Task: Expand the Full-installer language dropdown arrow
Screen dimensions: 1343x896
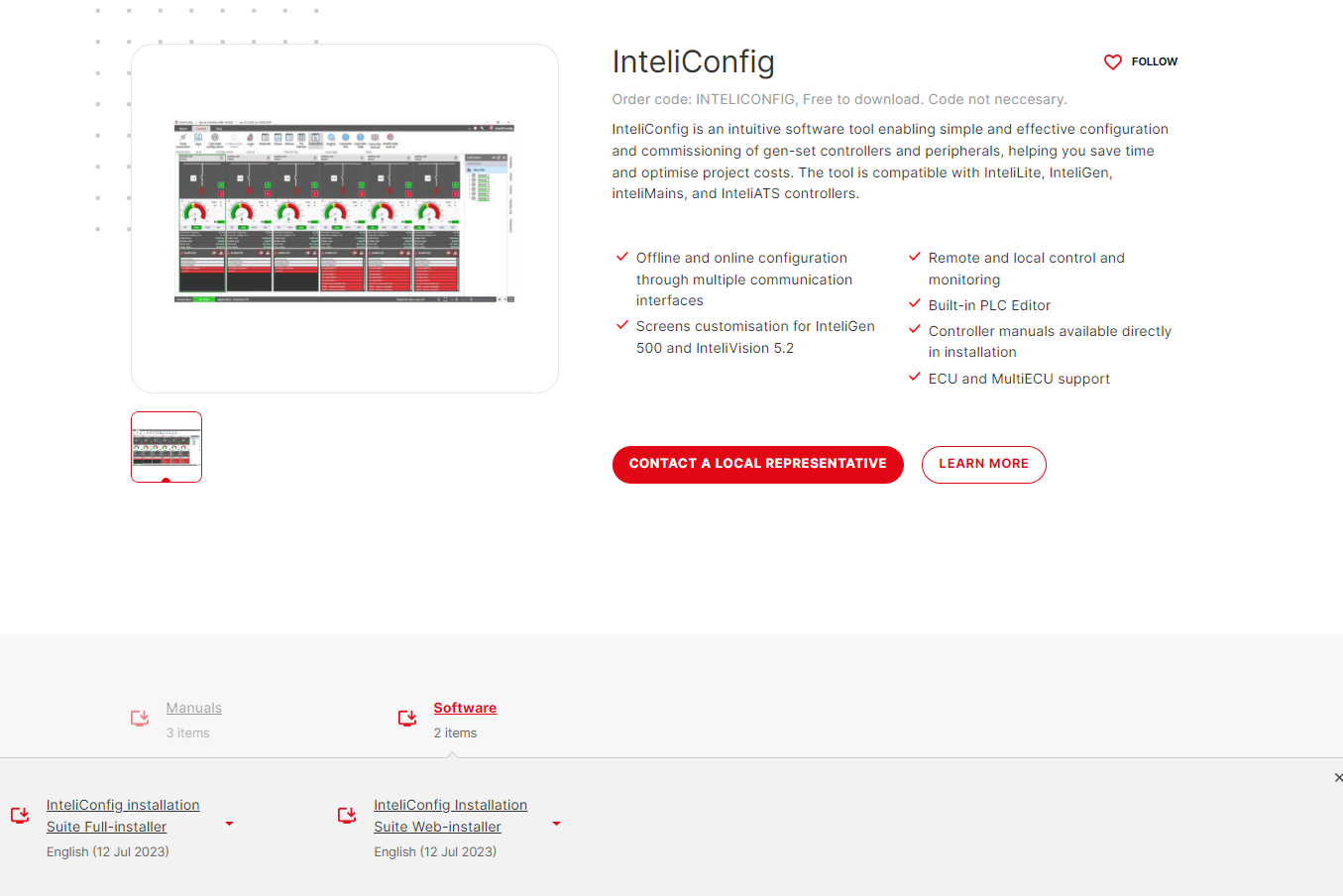Action: click(x=229, y=824)
